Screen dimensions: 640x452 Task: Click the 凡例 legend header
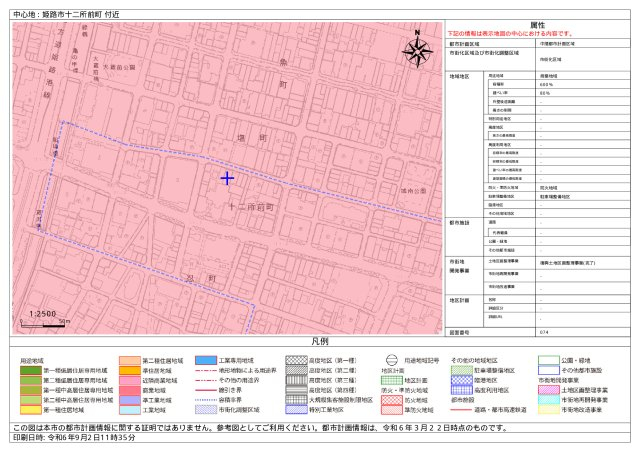[x=320, y=342]
